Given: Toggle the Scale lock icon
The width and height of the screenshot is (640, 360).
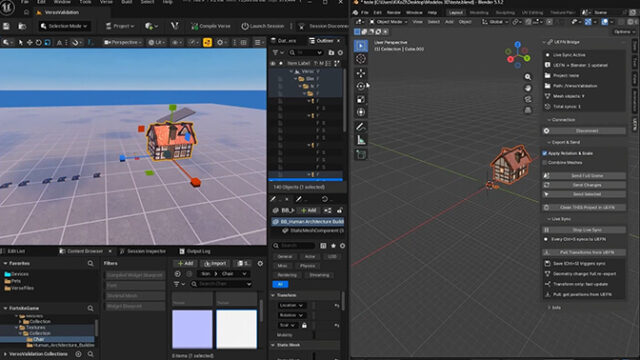Looking at the screenshot, I should click(x=304, y=325).
